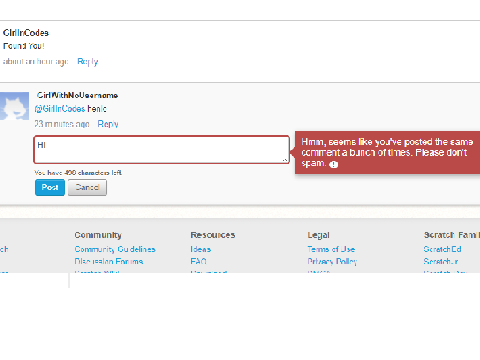
Task: Reply to the 23 minutes ago comment
Action: 108,124
